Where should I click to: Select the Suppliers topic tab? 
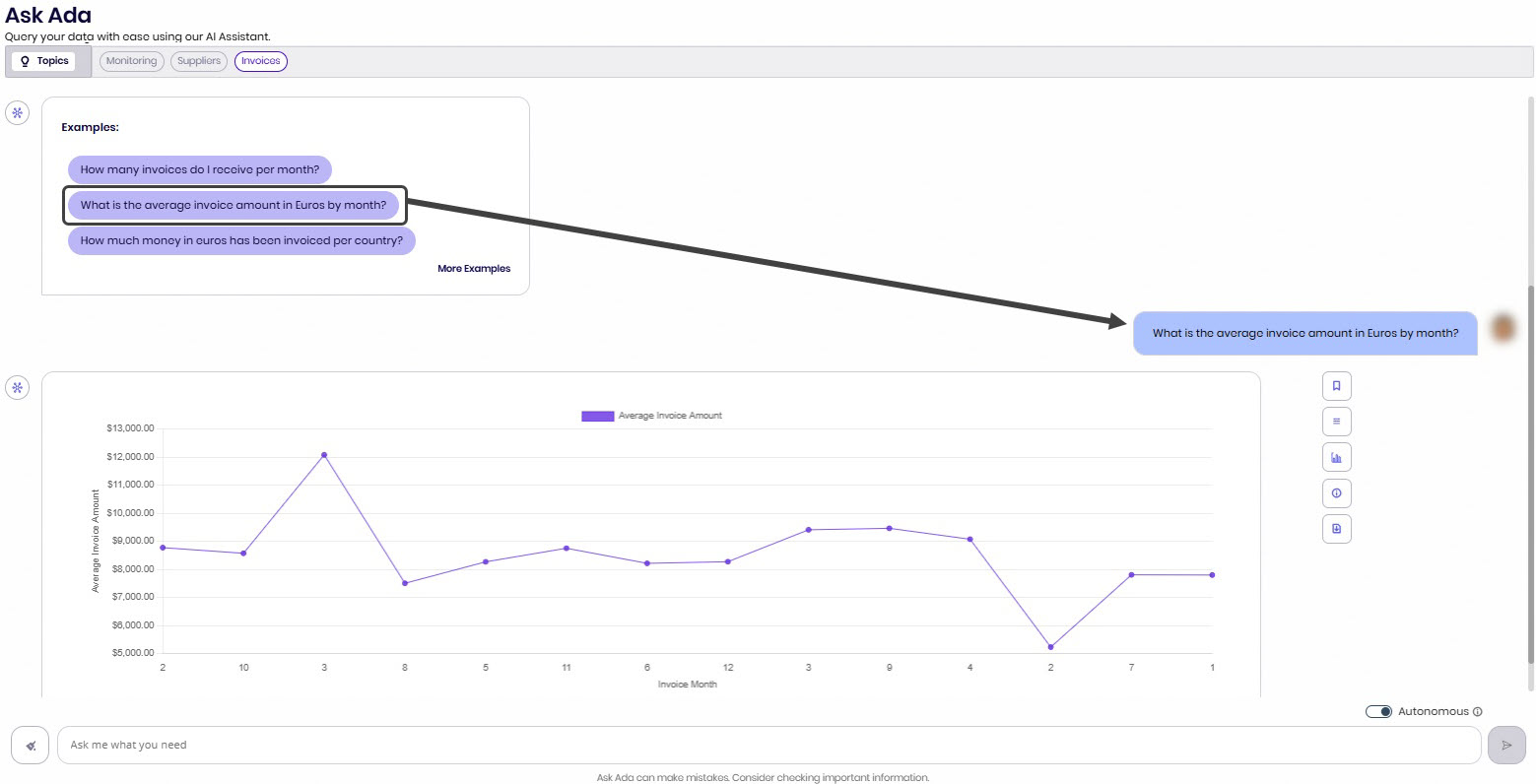point(199,61)
